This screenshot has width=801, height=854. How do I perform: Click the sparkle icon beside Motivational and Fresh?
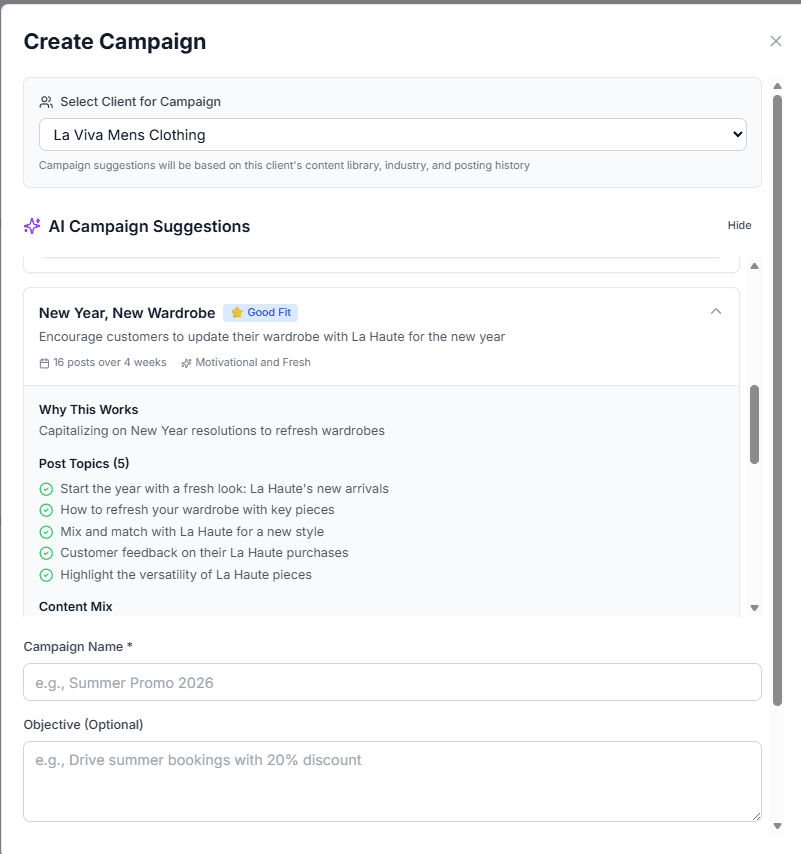(186, 363)
